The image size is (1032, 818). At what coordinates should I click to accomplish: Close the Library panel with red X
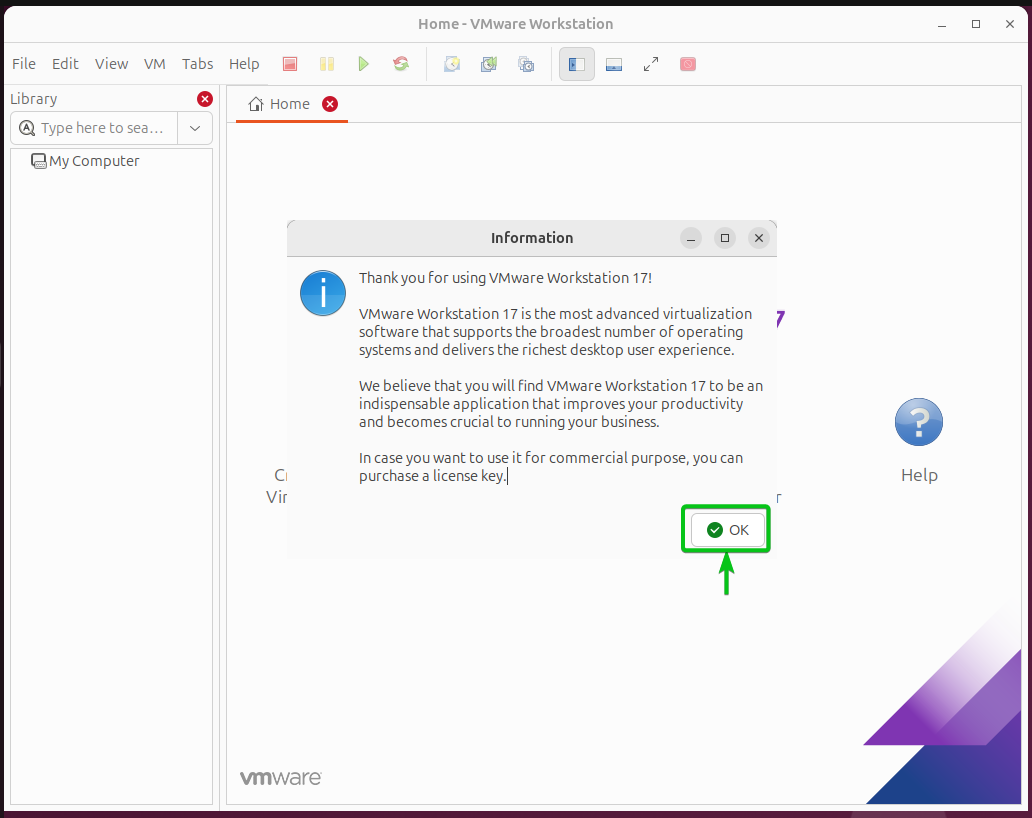205,99
